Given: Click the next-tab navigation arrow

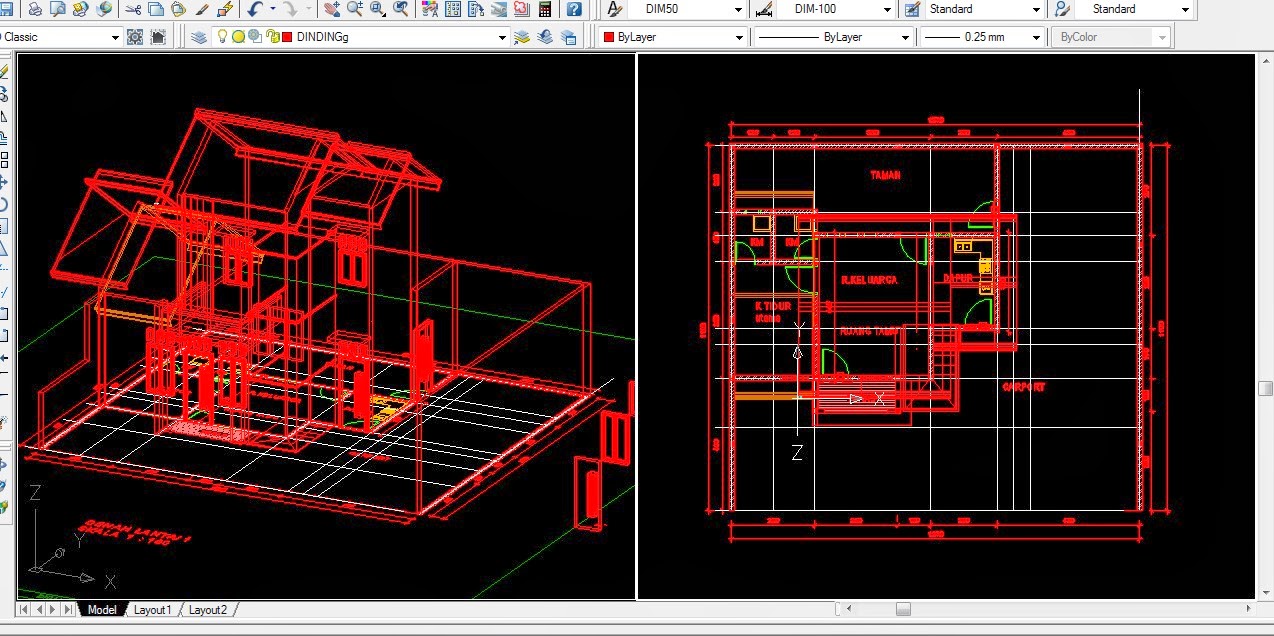Looking at the screenshot, I should (53, 609).
